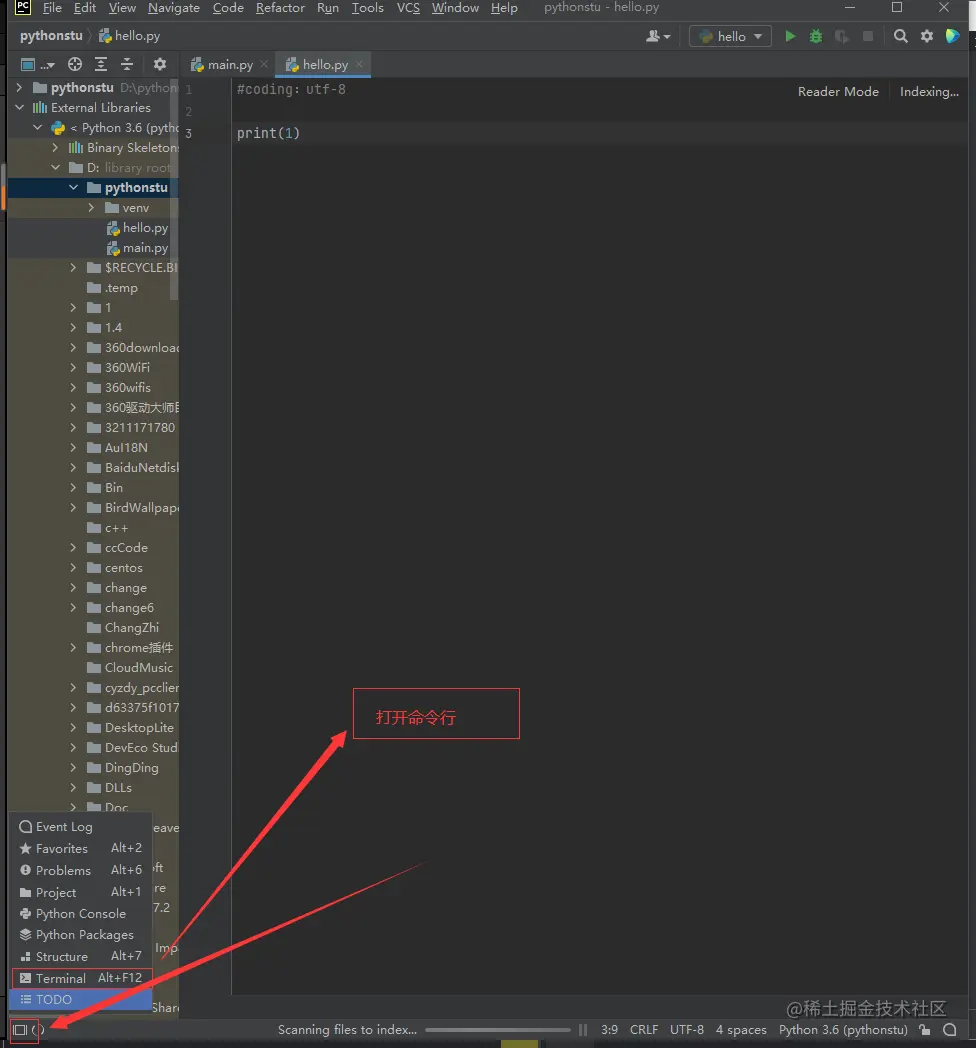Open Project panel options gear
Screen dimensions: 976x1048
click(x=160, y=64)
